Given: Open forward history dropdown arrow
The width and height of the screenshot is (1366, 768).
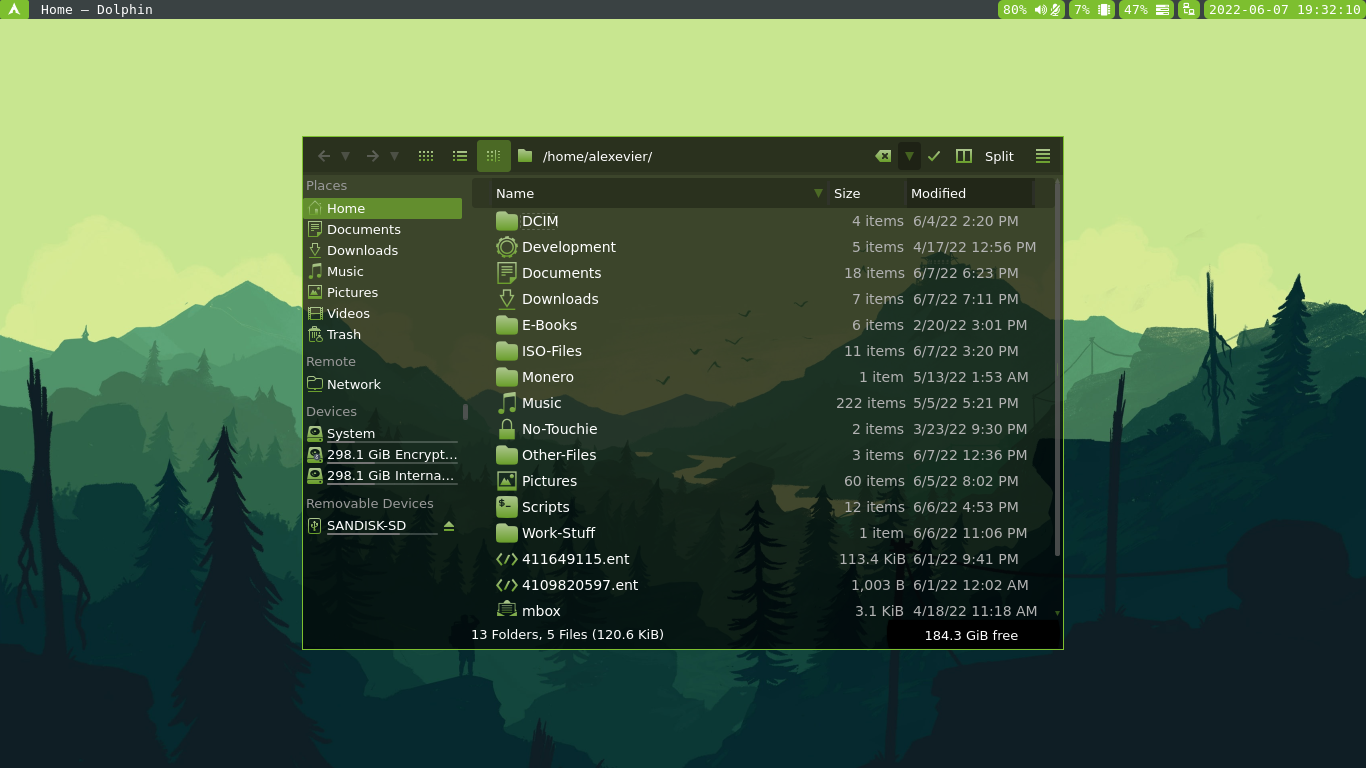Looking at the screenshot, I should 395,156.
